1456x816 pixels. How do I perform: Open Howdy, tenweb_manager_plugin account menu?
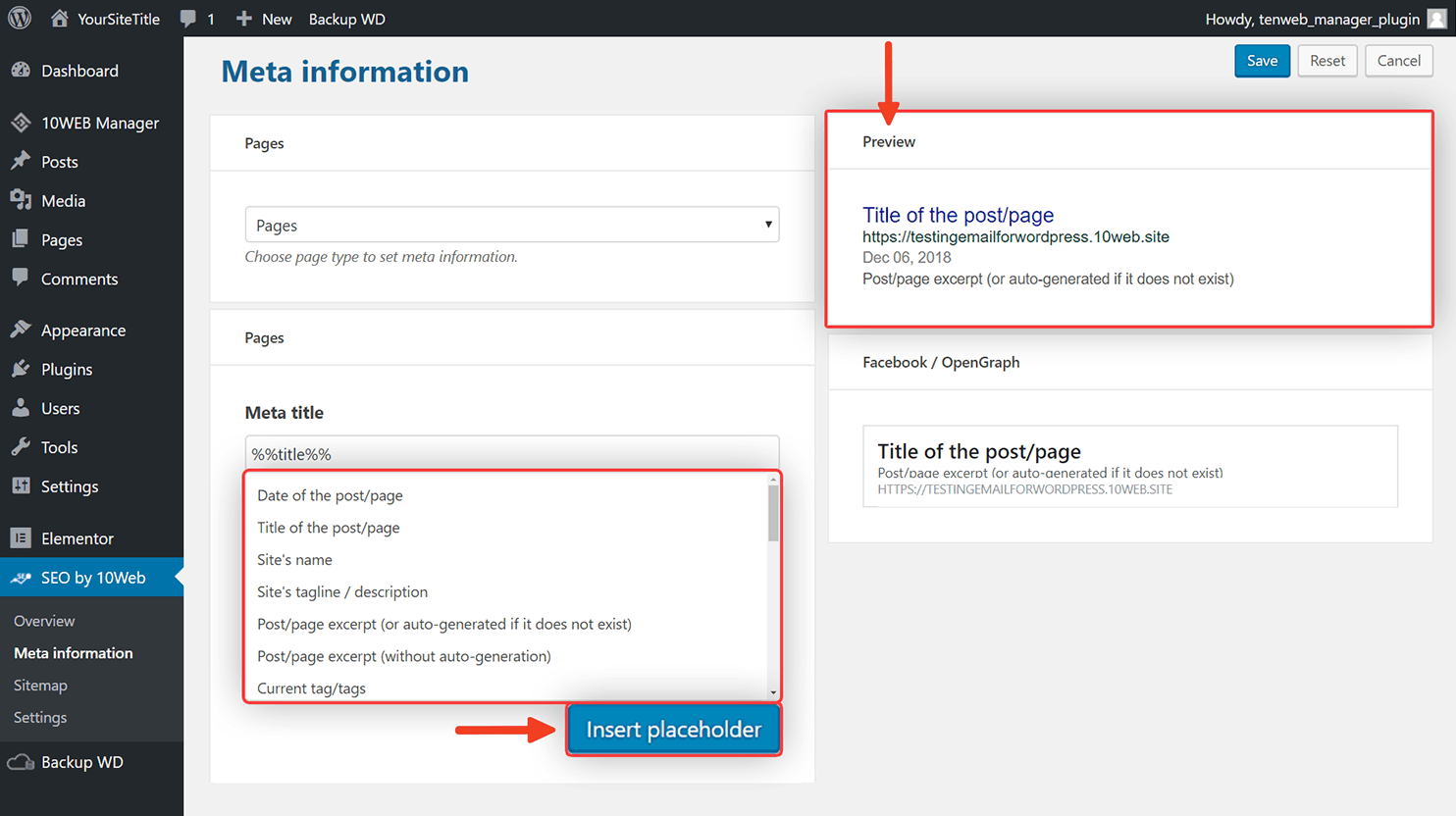1312,19
